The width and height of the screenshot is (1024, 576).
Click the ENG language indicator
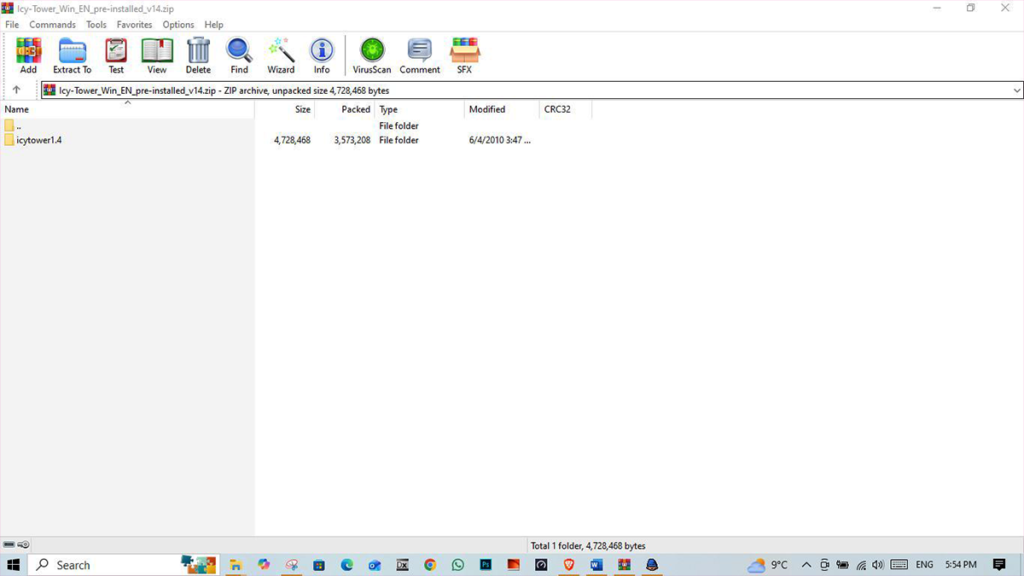point(924,565)
